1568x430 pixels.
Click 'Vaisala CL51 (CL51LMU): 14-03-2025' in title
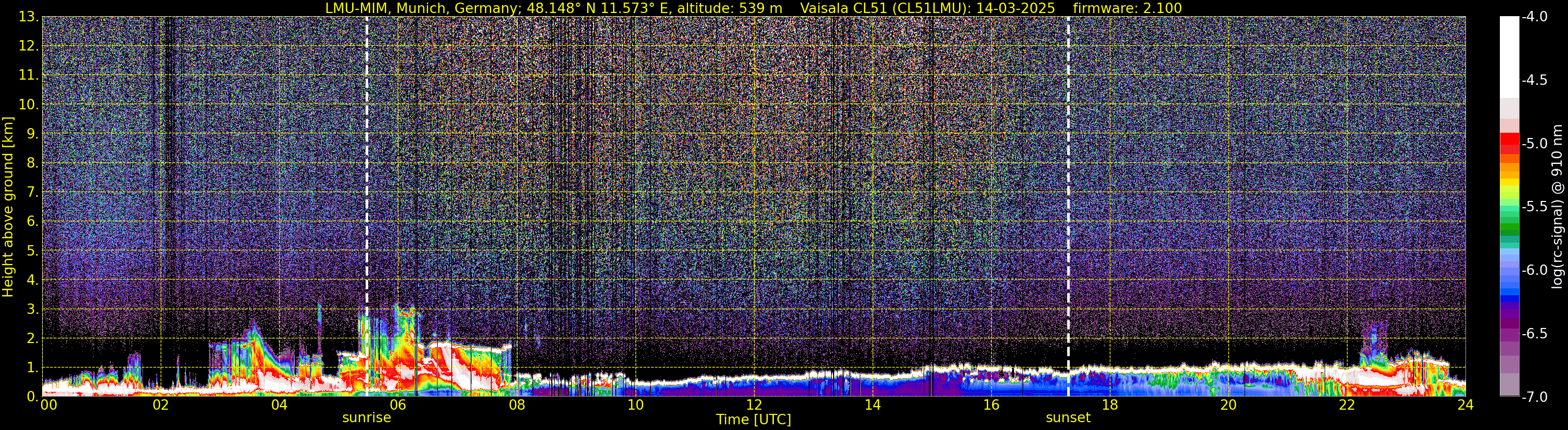[x=927, y=8]
